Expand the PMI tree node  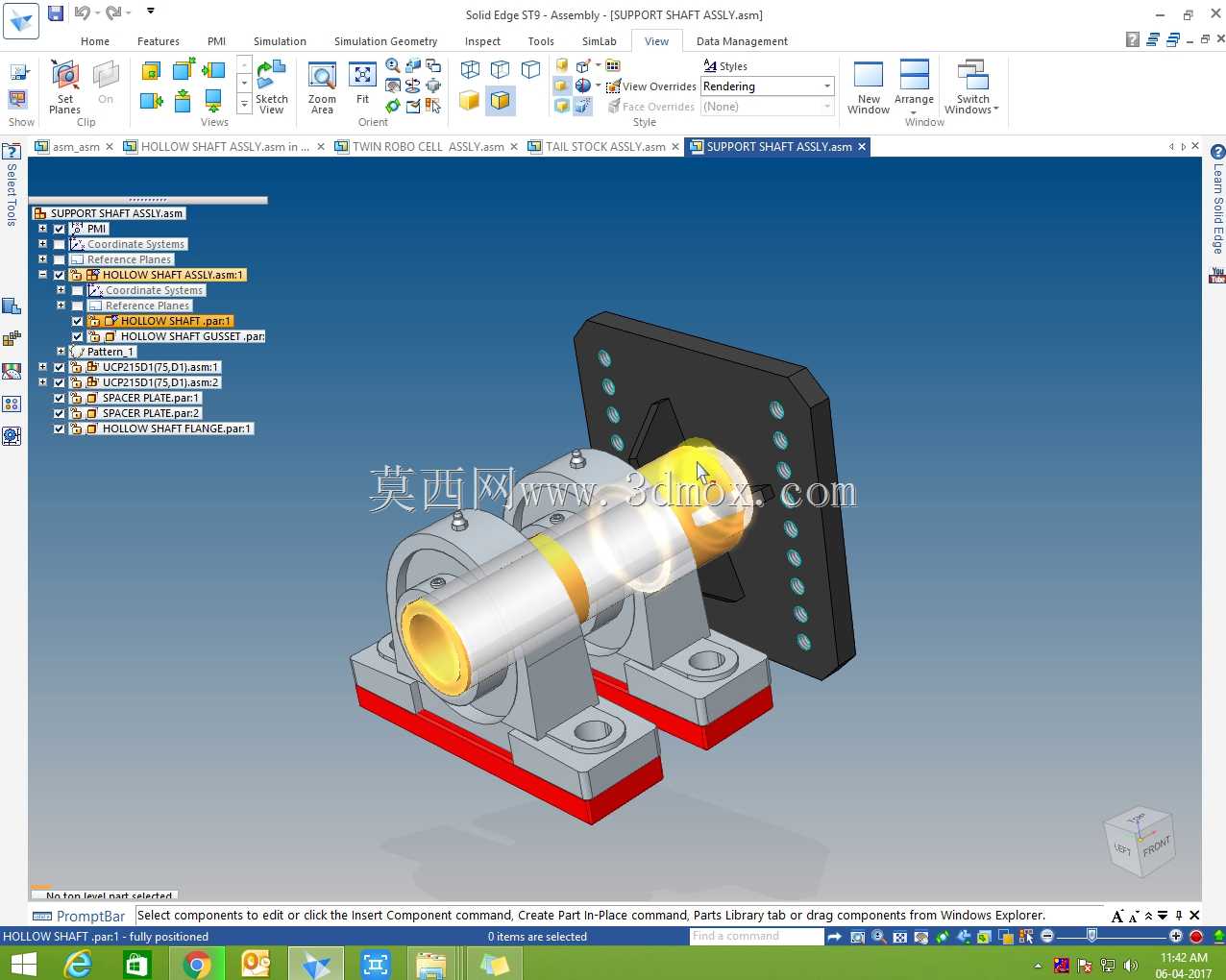point(42,229)
